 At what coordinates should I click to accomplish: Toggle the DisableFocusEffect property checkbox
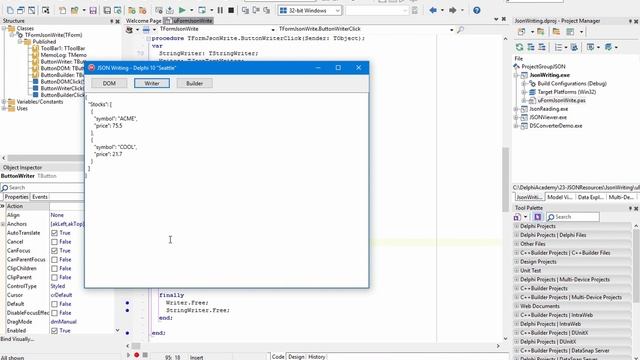point(54,313)
